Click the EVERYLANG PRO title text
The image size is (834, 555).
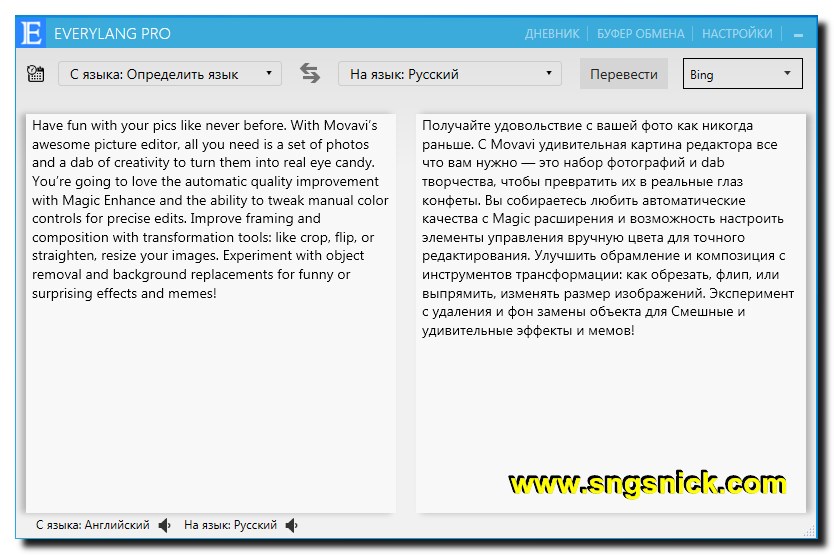click(x=112, y=34)
